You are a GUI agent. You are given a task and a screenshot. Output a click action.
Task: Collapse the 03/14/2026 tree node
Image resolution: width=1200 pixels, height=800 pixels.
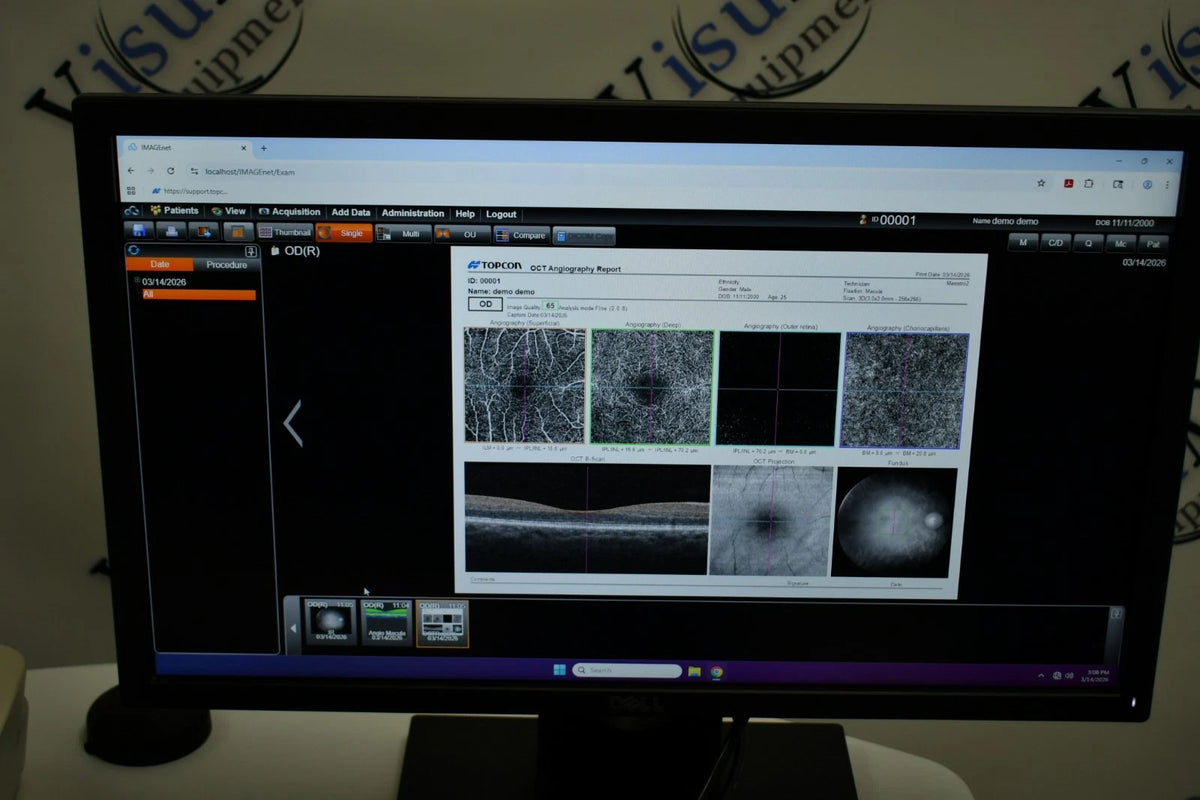(137, 281)
